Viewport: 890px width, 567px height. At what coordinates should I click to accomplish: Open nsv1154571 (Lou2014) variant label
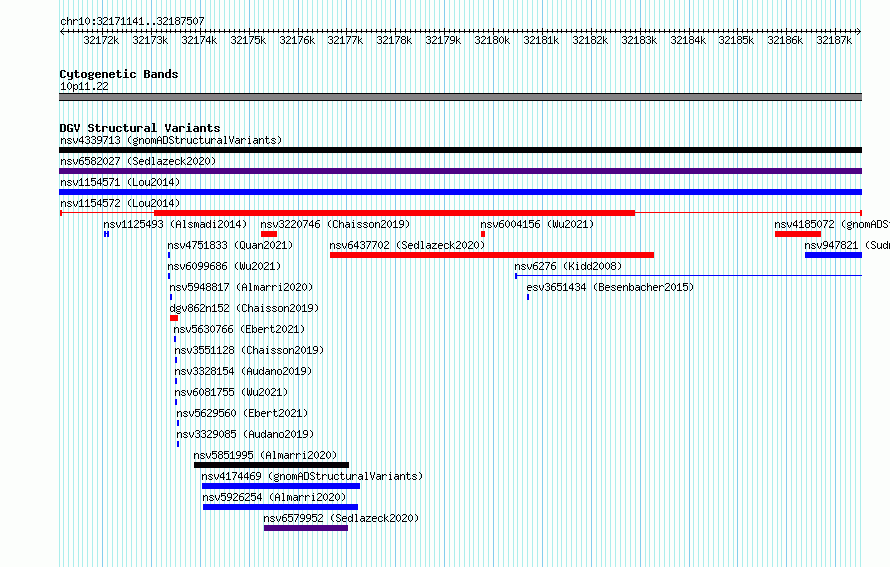tap(120, 182)
